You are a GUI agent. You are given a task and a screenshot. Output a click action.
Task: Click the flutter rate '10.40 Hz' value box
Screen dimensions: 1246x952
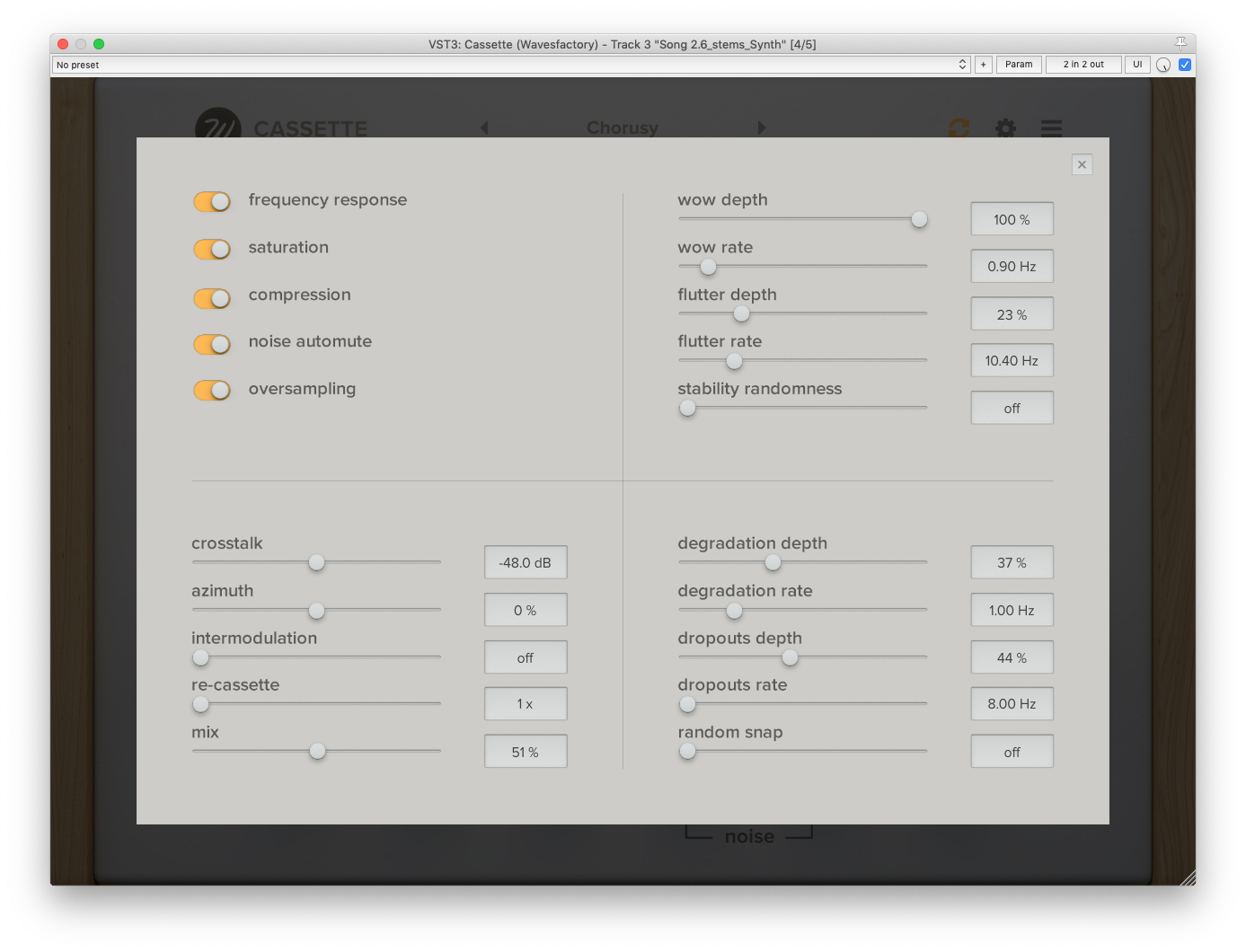[1012, 361]
